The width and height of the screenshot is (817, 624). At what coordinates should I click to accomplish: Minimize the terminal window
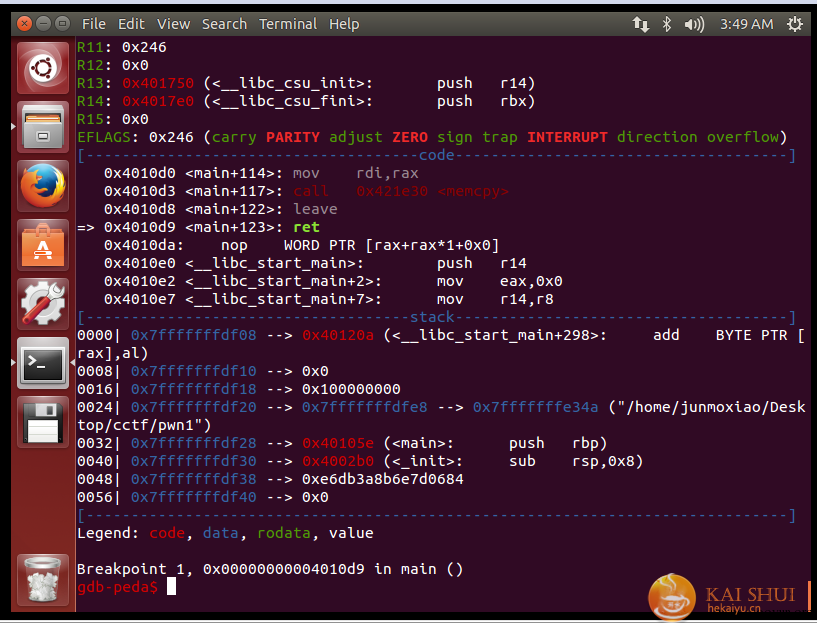pyautogui.click(x=43, y=23)
